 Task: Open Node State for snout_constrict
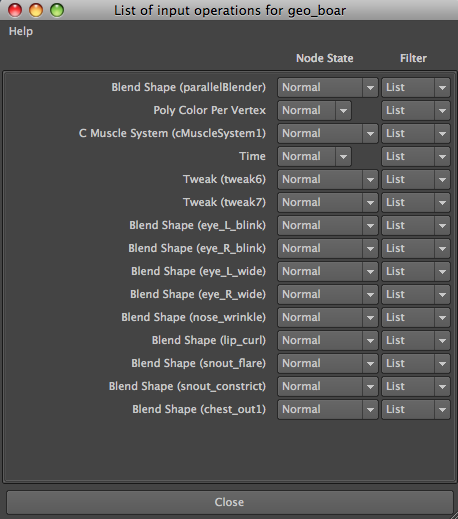(328, 386)
